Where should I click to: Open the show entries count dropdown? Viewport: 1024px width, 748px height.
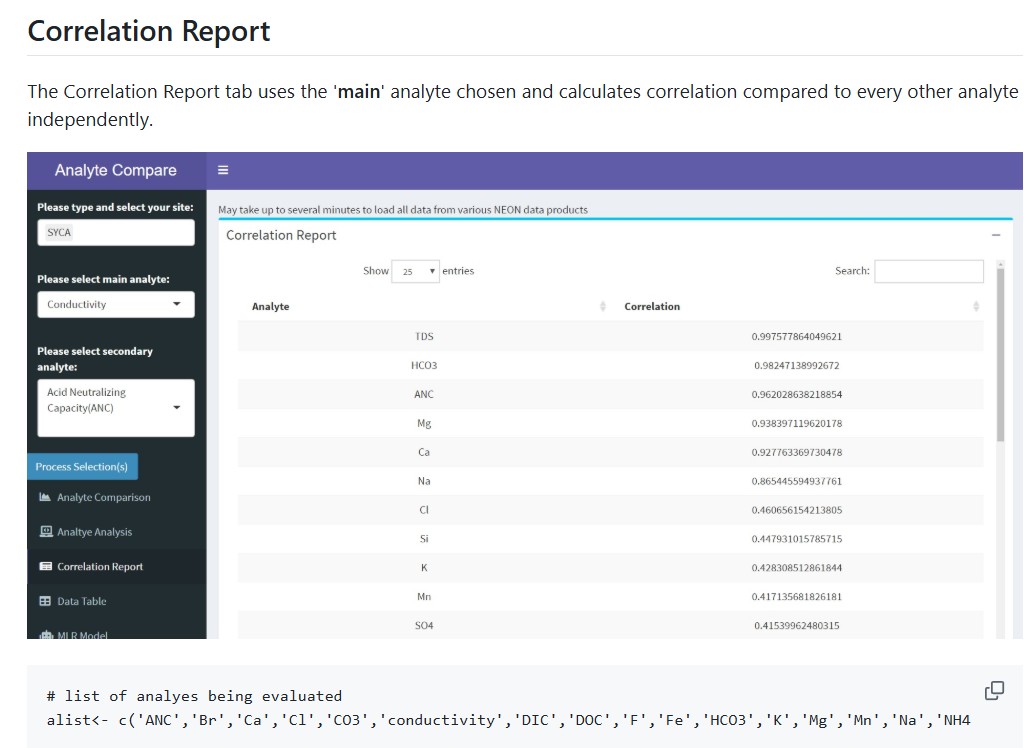(415, 271)
